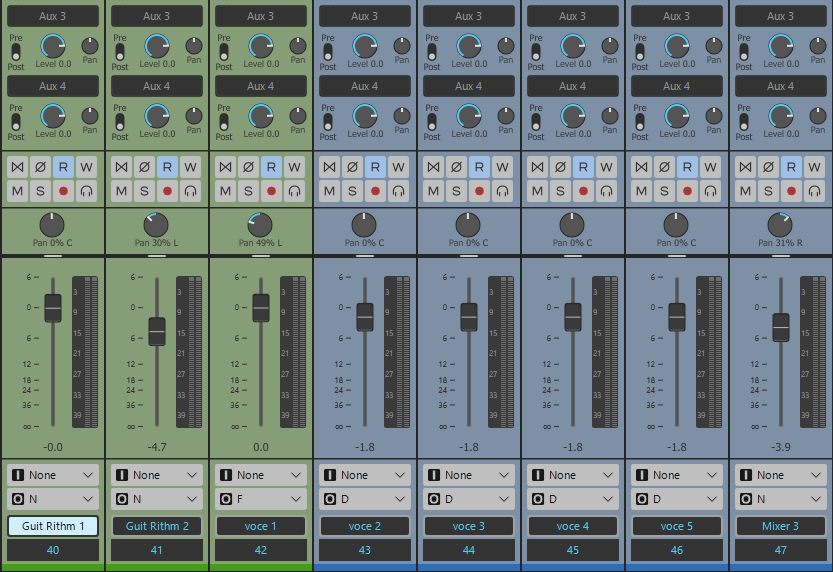Image resolution: width=833 pixels, height=572 pixels.
Task: Invert phase on the Guit Rithm 2 strip
Action: [x=143, y=167]
